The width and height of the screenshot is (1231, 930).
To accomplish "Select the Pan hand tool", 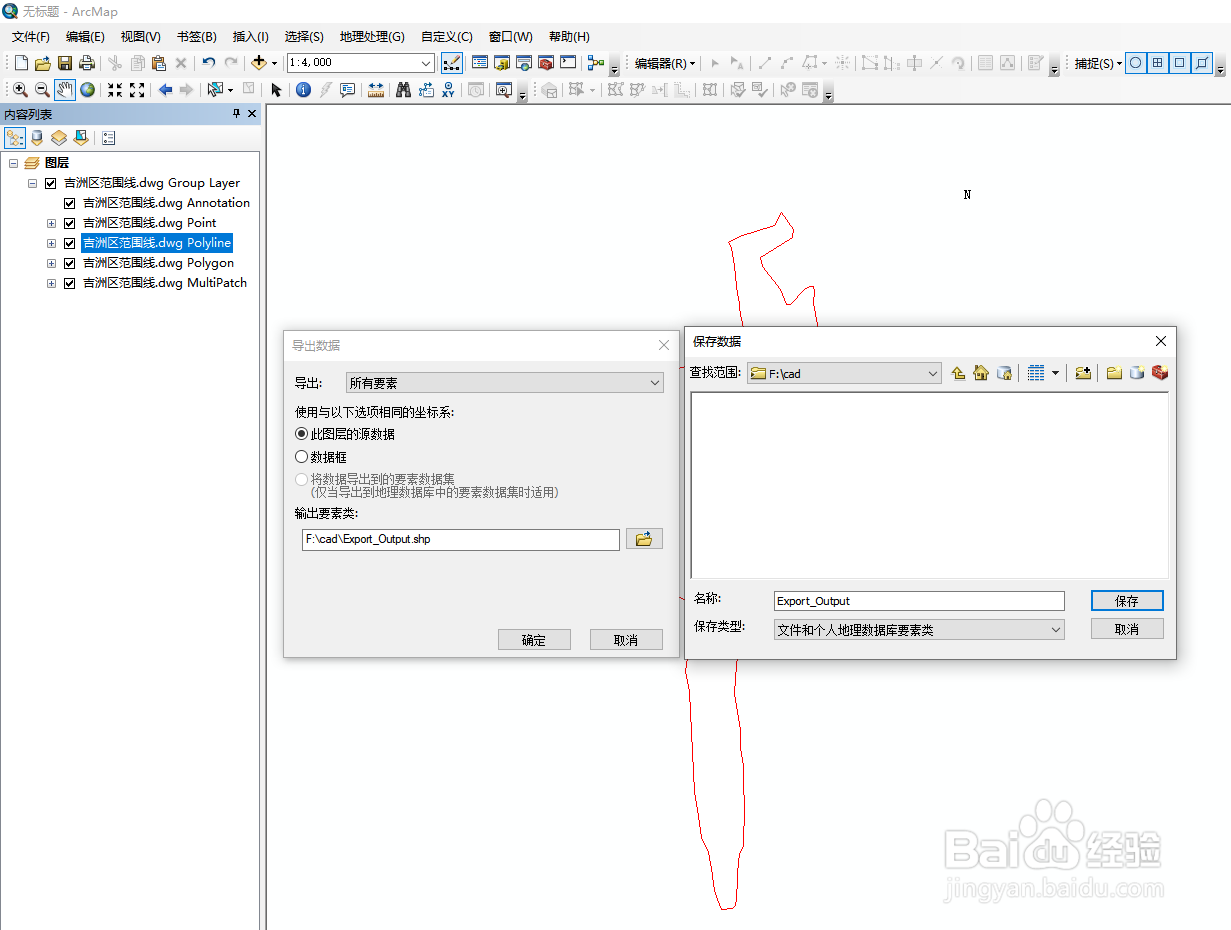I will click(x=65, y=90).
